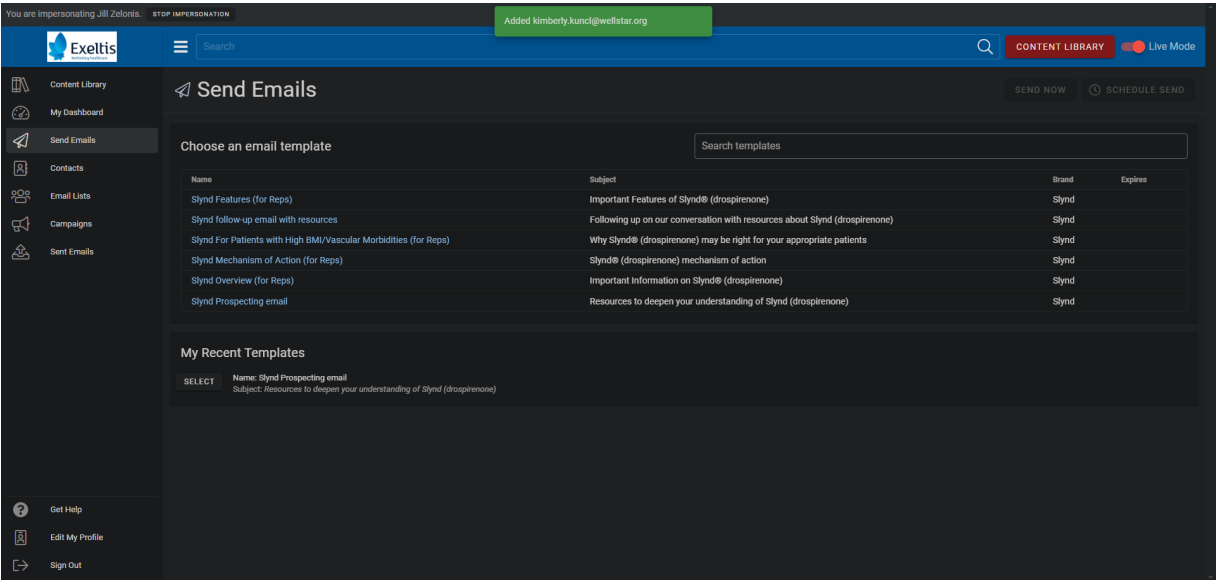Click subject 'Important Features of Slynd® (drospirenone)'
This screenshot has height=583, width=1218.
pos(679,199)
